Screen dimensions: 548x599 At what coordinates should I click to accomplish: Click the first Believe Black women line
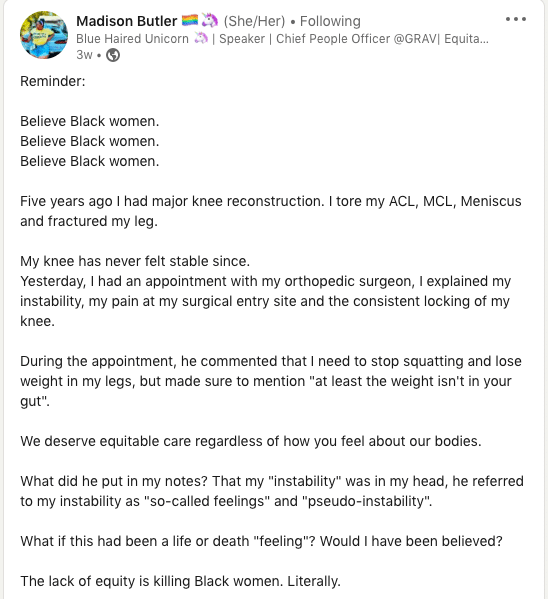89,121
